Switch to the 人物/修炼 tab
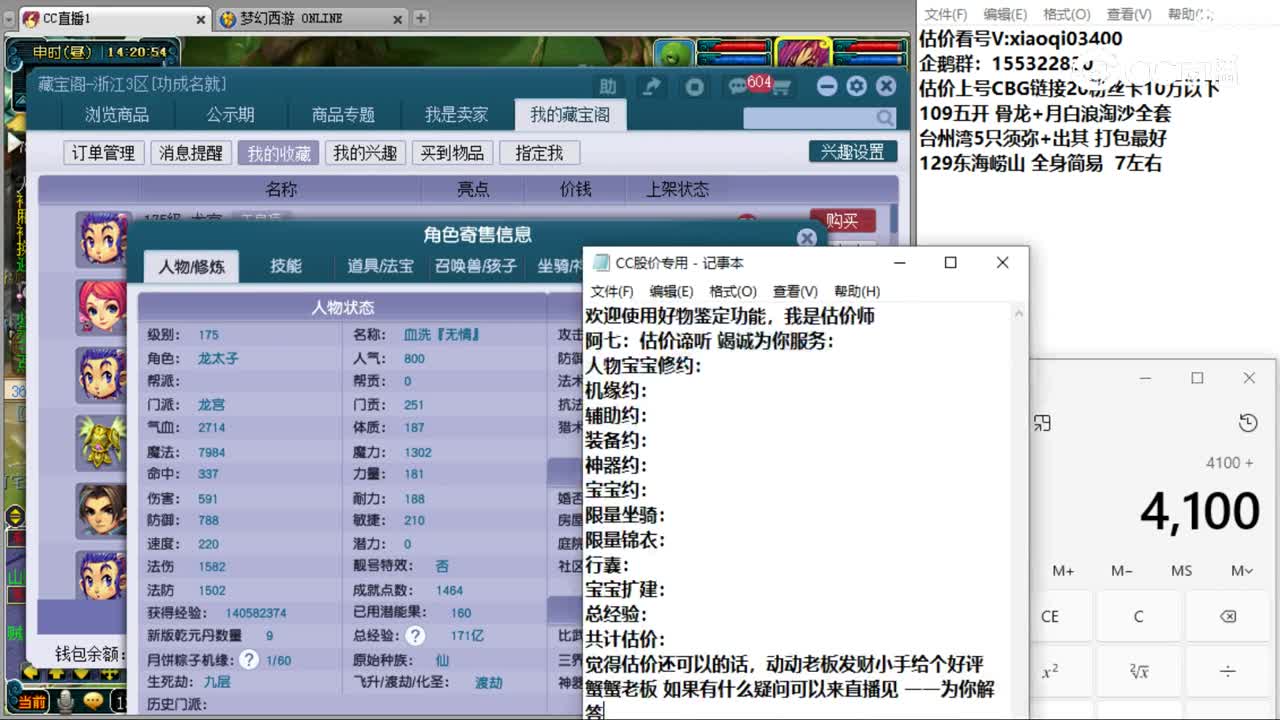Viewport: 1280px width, 720px height. click(192, 267)
